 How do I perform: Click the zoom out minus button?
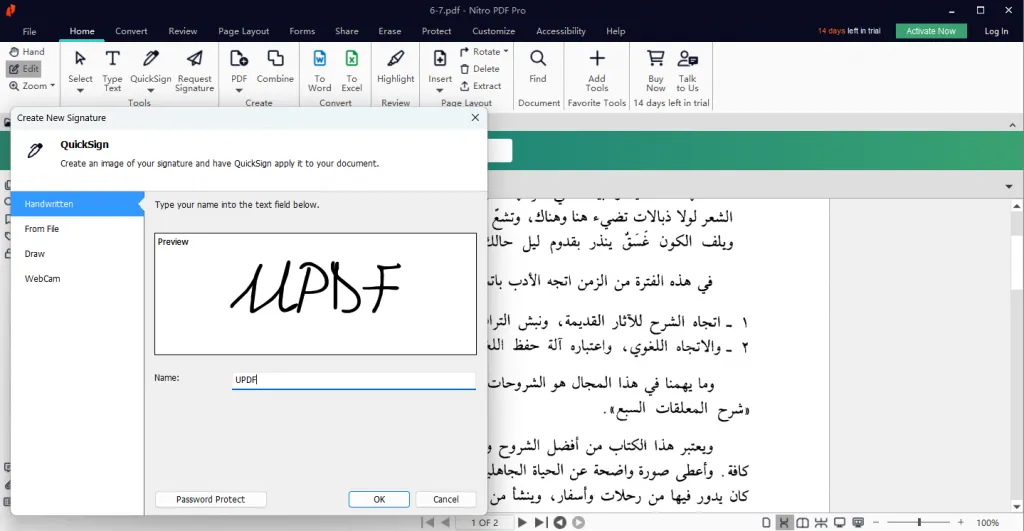click(876, 523)
